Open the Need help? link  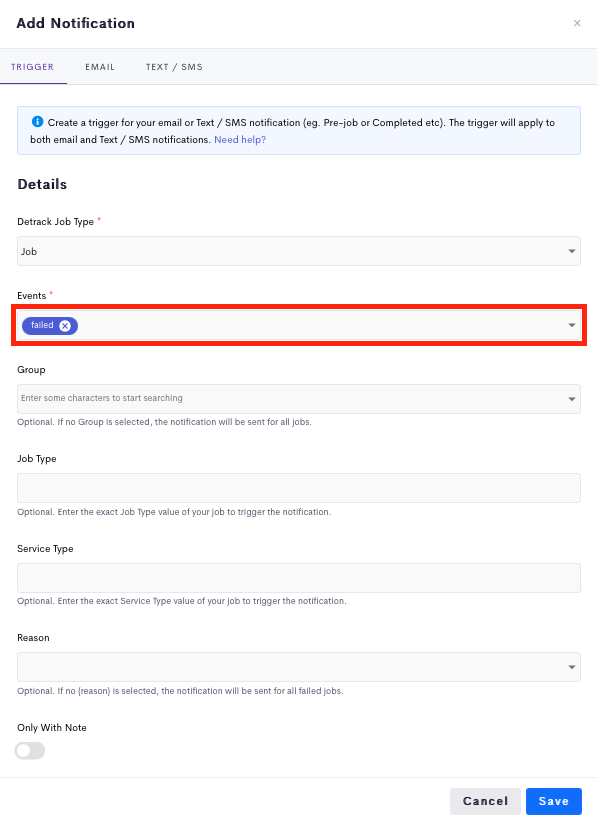point(240,140)
